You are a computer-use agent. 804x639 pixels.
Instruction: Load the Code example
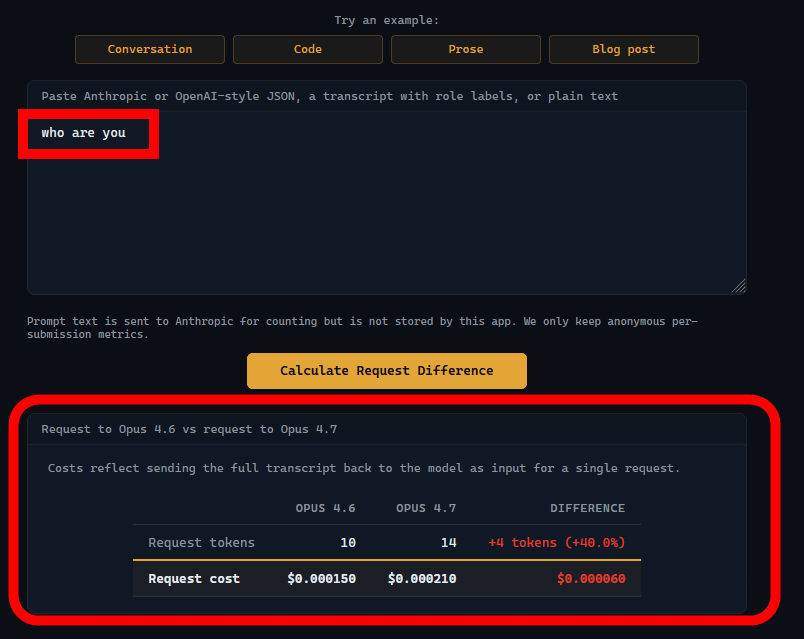click(x=308, y=49)
